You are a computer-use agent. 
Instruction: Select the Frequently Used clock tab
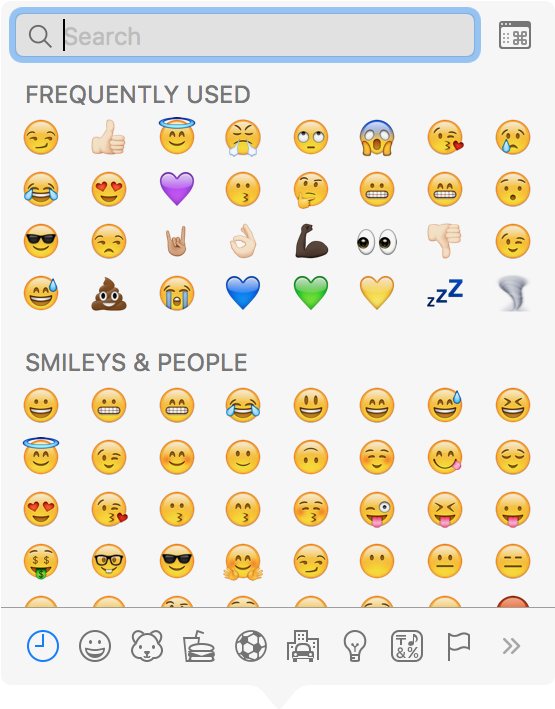(43, 646)
